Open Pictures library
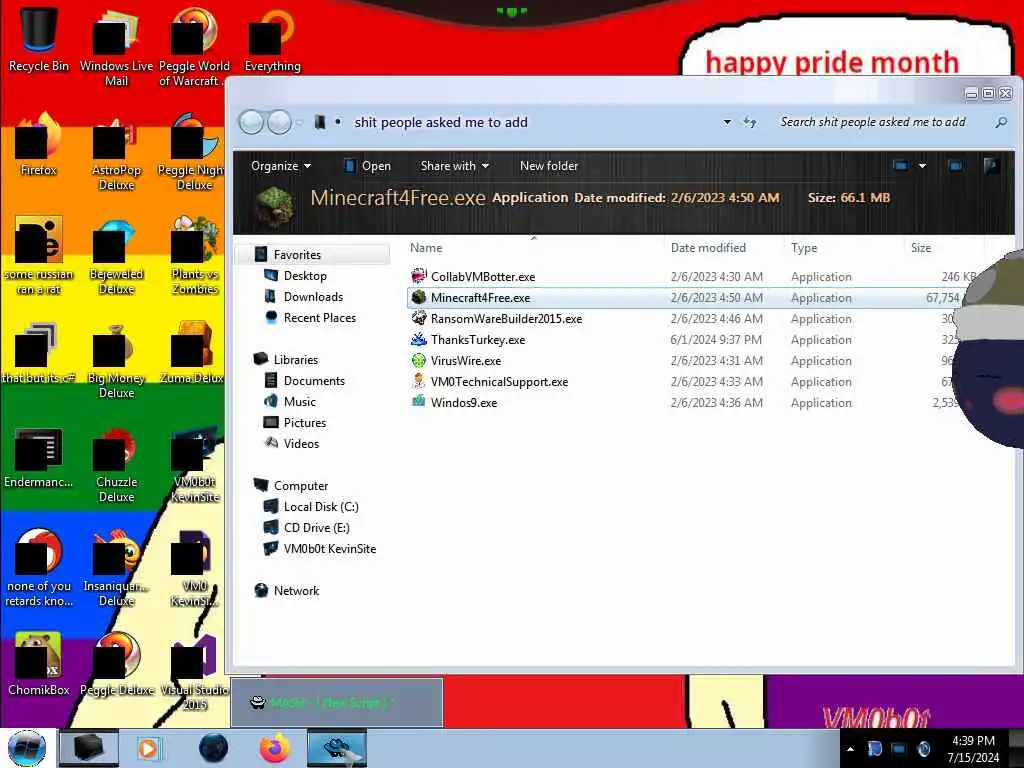The height and width of the screenshot is (768, 1024). pyautogui.click(x=305, y=423)
